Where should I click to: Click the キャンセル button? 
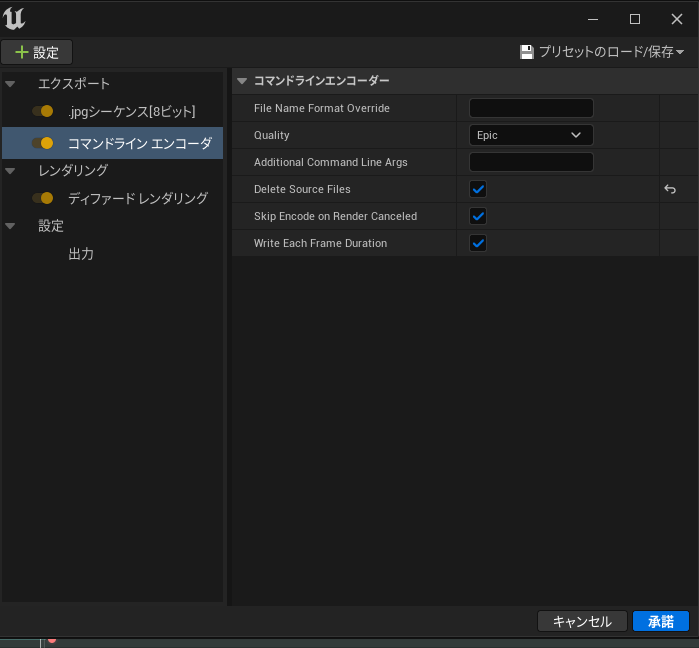tap(582, 621)
